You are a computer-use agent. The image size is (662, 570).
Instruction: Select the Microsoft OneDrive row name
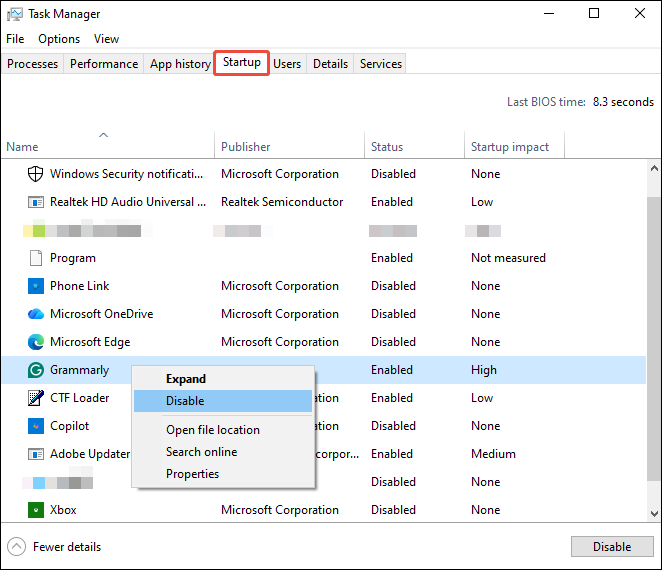click(102, 314)
